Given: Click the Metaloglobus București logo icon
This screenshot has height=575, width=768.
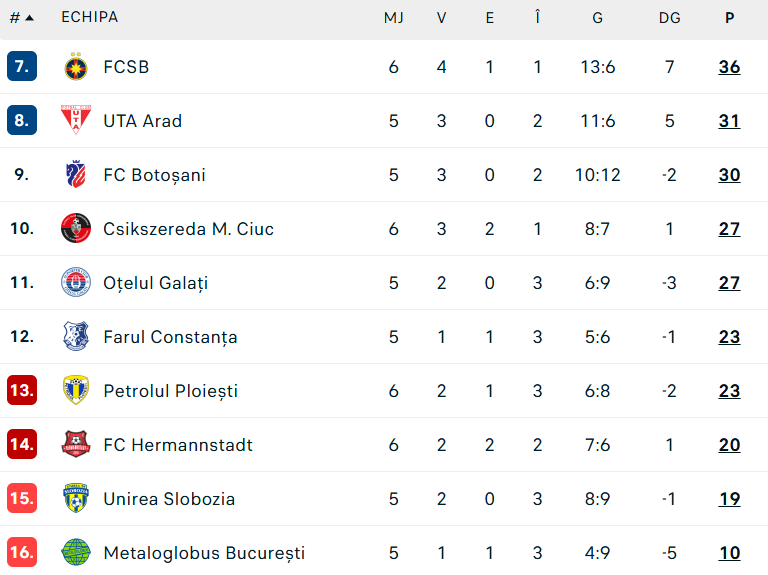Looking at the screenshot, I should point(75,553).
